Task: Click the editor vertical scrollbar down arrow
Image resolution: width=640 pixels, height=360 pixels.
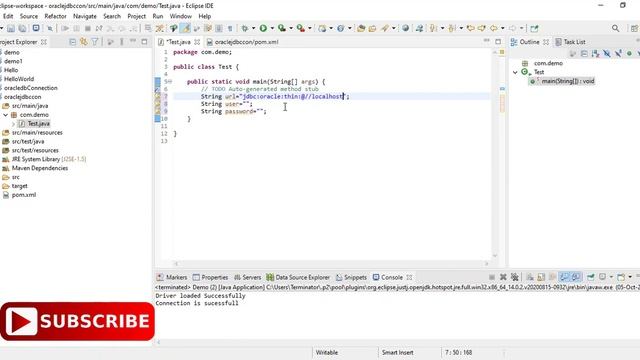Action: pos(495,256)
